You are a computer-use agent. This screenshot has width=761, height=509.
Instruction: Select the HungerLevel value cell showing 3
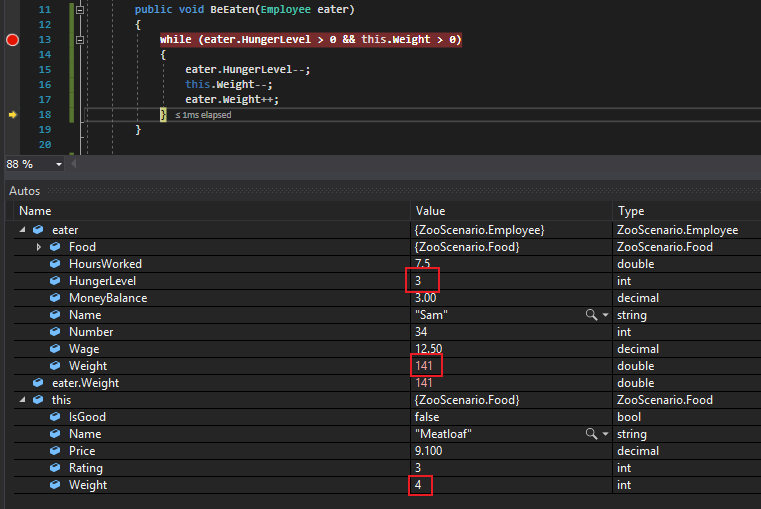click(x=420, y=281)
